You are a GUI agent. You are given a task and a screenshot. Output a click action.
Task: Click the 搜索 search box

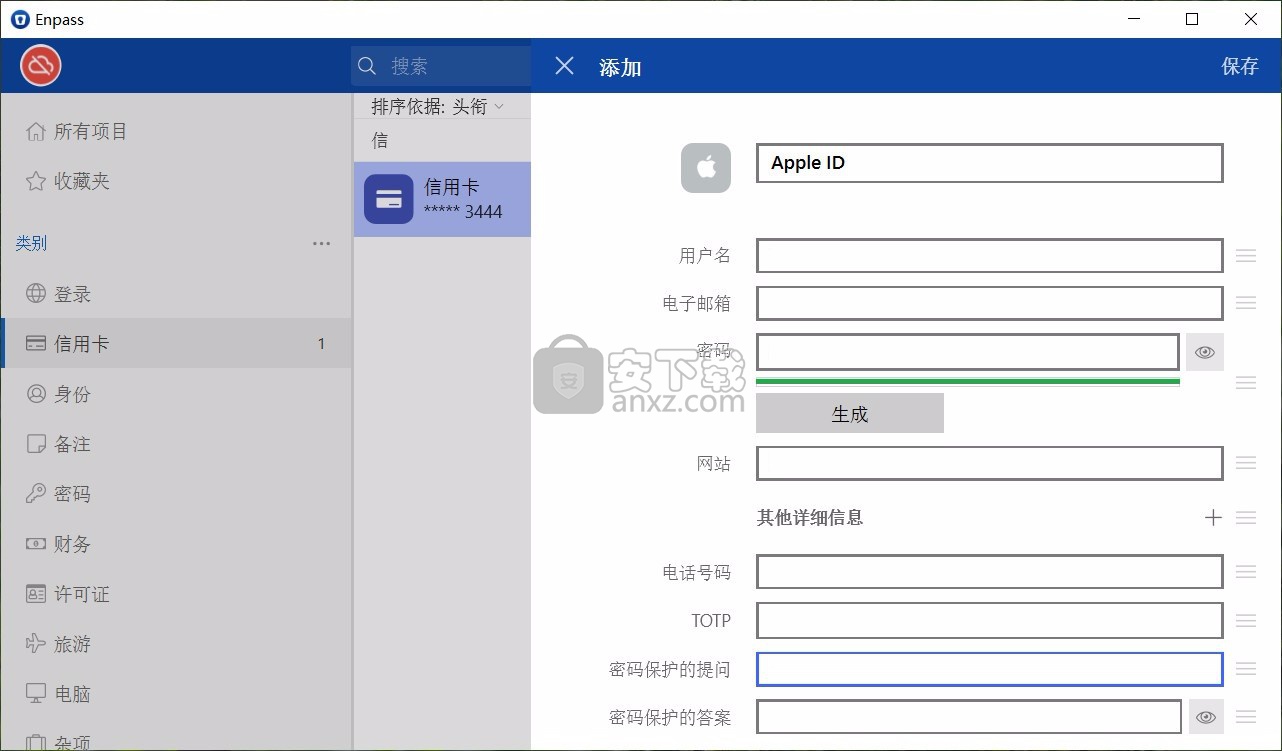pyautogui.click(x=441, y=66)
